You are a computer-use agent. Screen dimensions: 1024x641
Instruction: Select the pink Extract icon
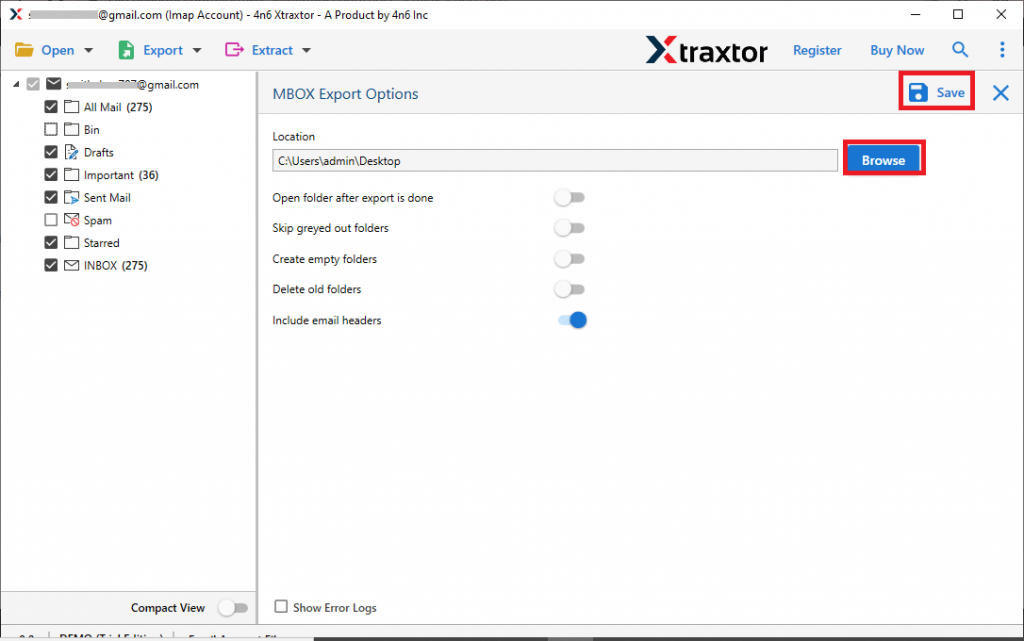(x=233, y=49)
